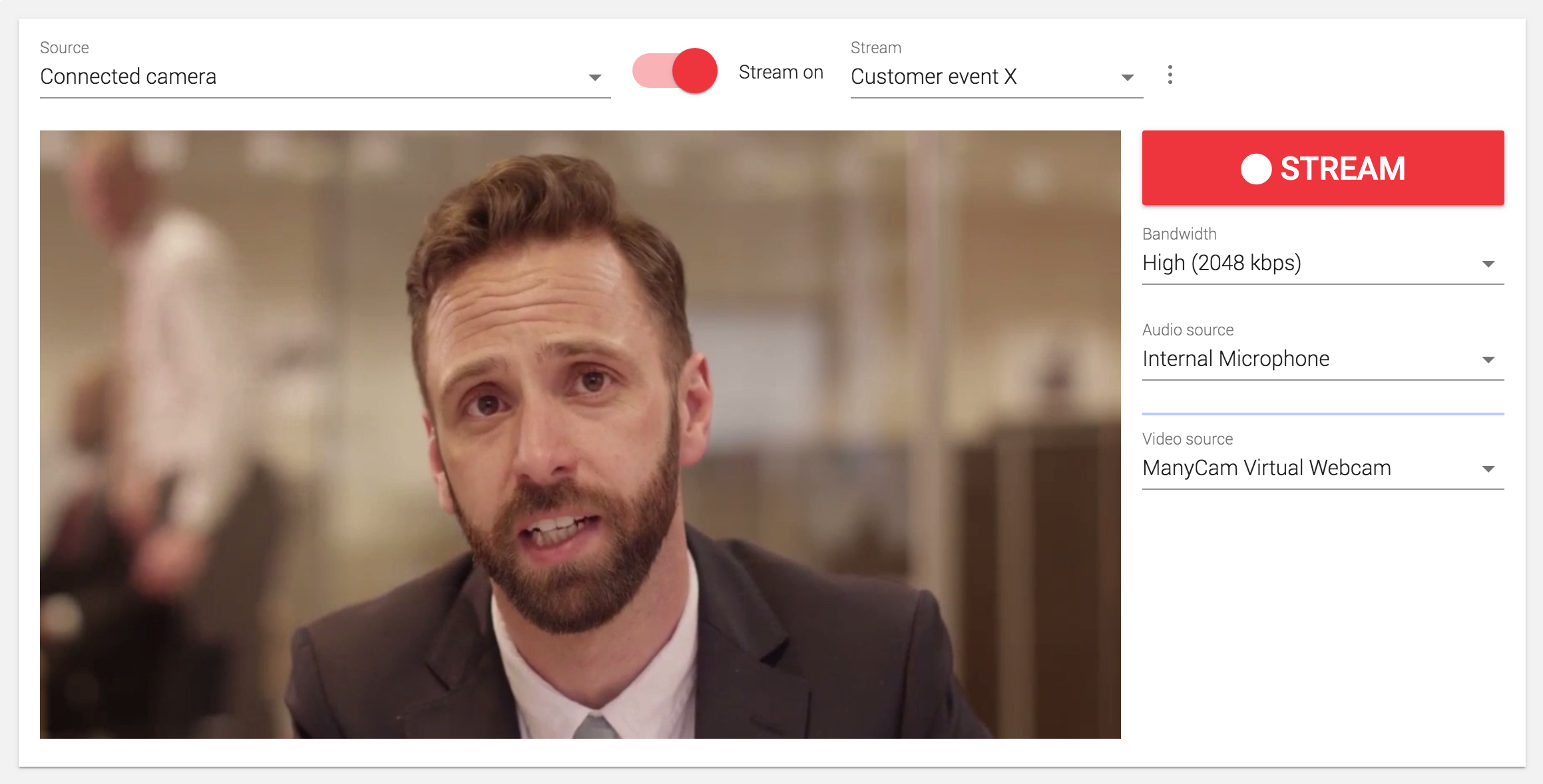Viewport: 1543px width, 784px height.
Task: Expand the Bandwidth dropdown arrow
Action: (x=1488, y=264)
